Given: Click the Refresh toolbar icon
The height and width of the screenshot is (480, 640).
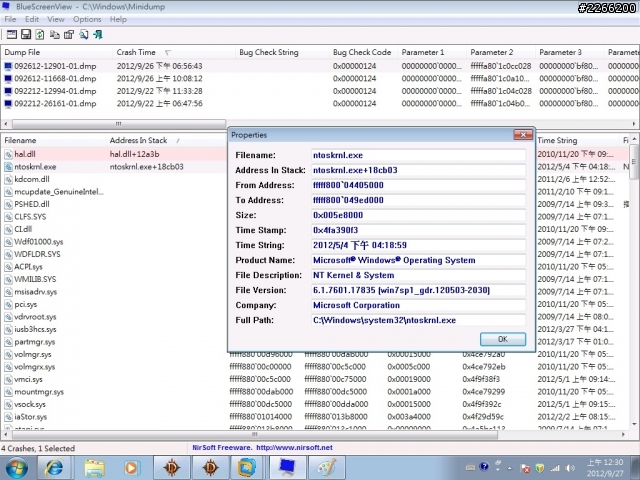Looking at the screenshot, I should [40, 35].
